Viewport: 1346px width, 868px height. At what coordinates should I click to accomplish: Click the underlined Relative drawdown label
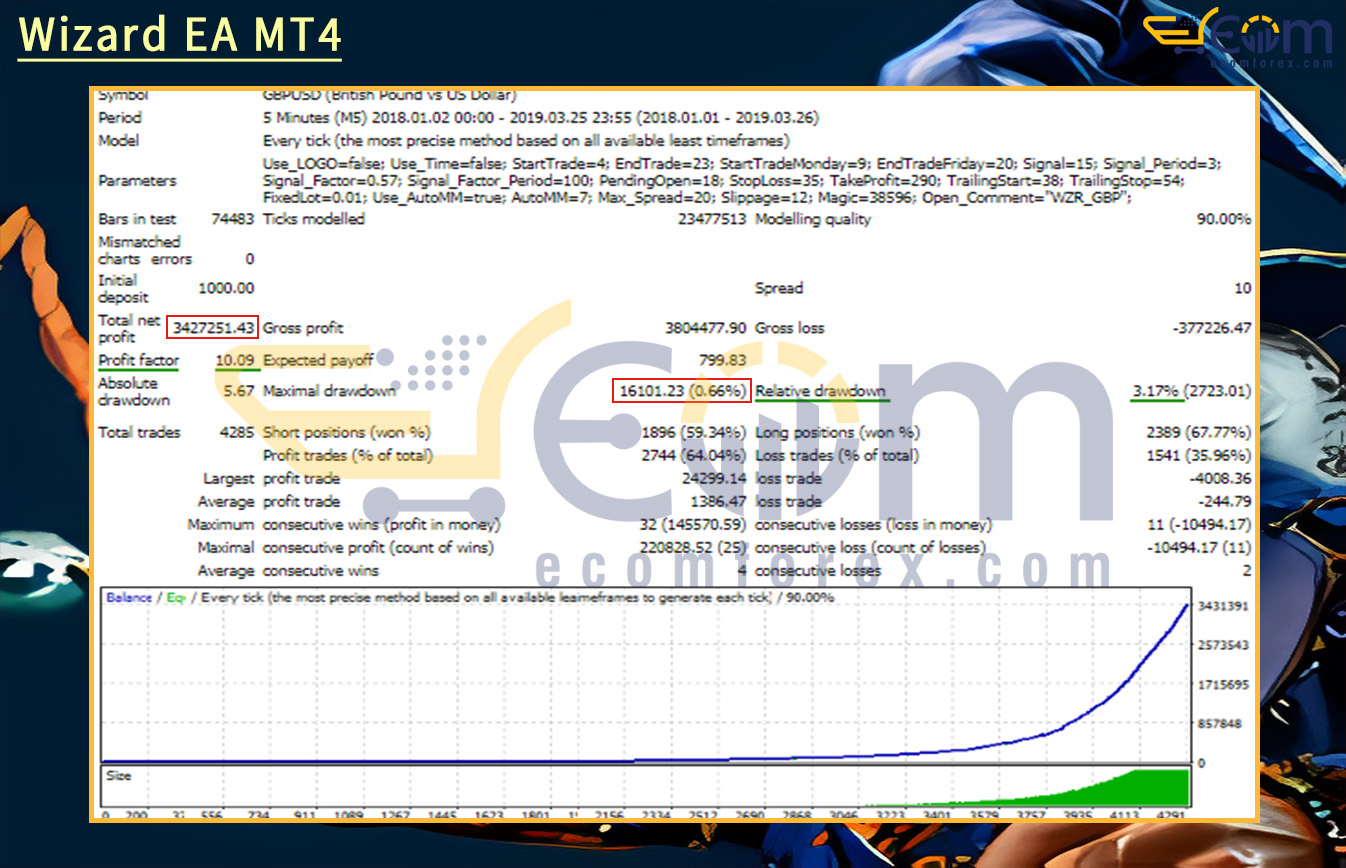point(820,391)
